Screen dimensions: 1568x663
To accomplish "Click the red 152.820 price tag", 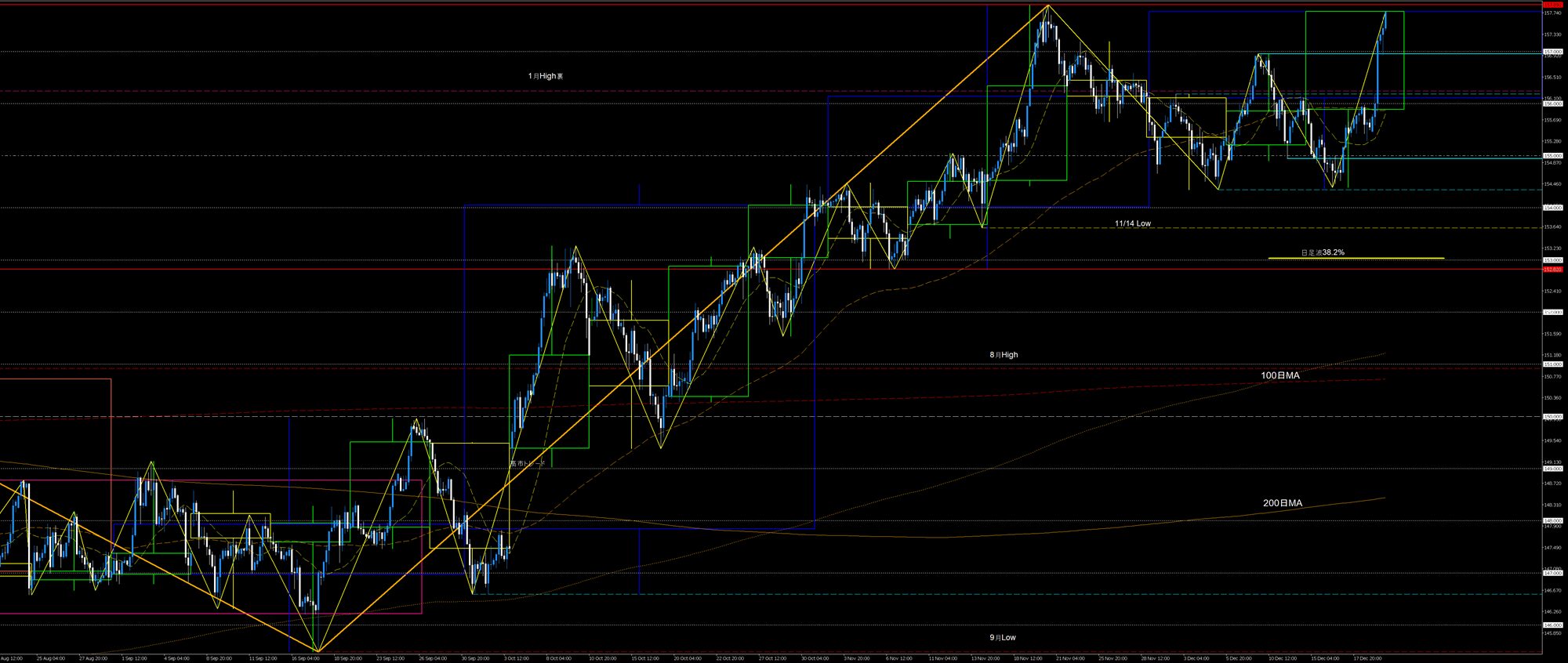I will click(x=1552, y=270).
